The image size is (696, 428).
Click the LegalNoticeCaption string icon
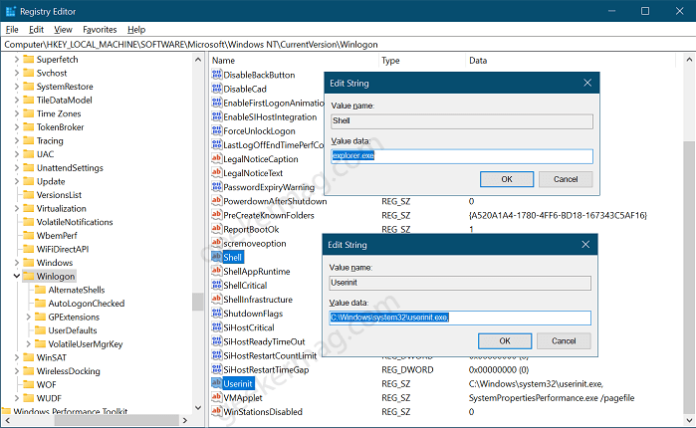[216, 159]
